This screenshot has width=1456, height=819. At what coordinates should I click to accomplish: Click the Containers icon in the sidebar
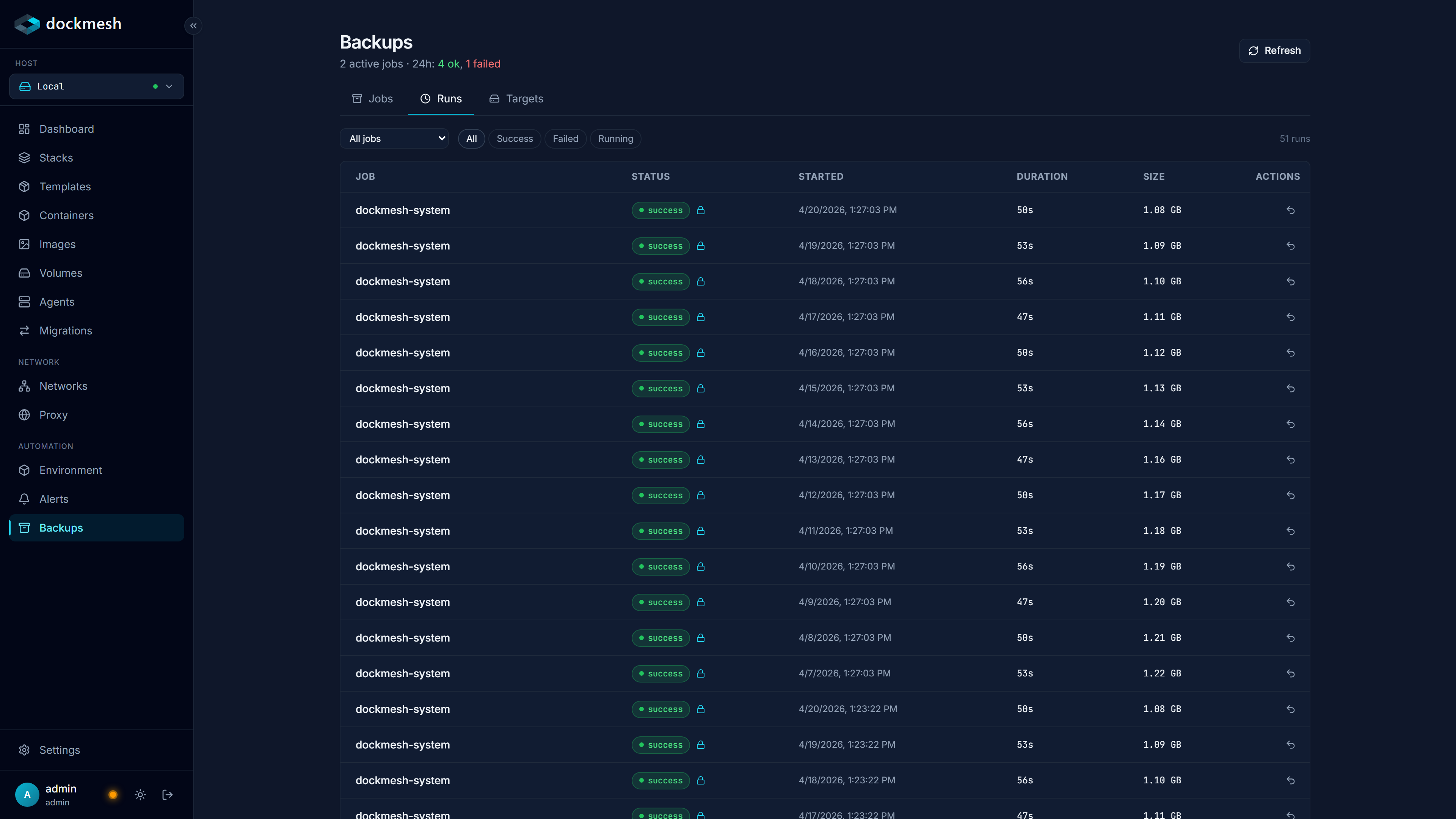24,215
